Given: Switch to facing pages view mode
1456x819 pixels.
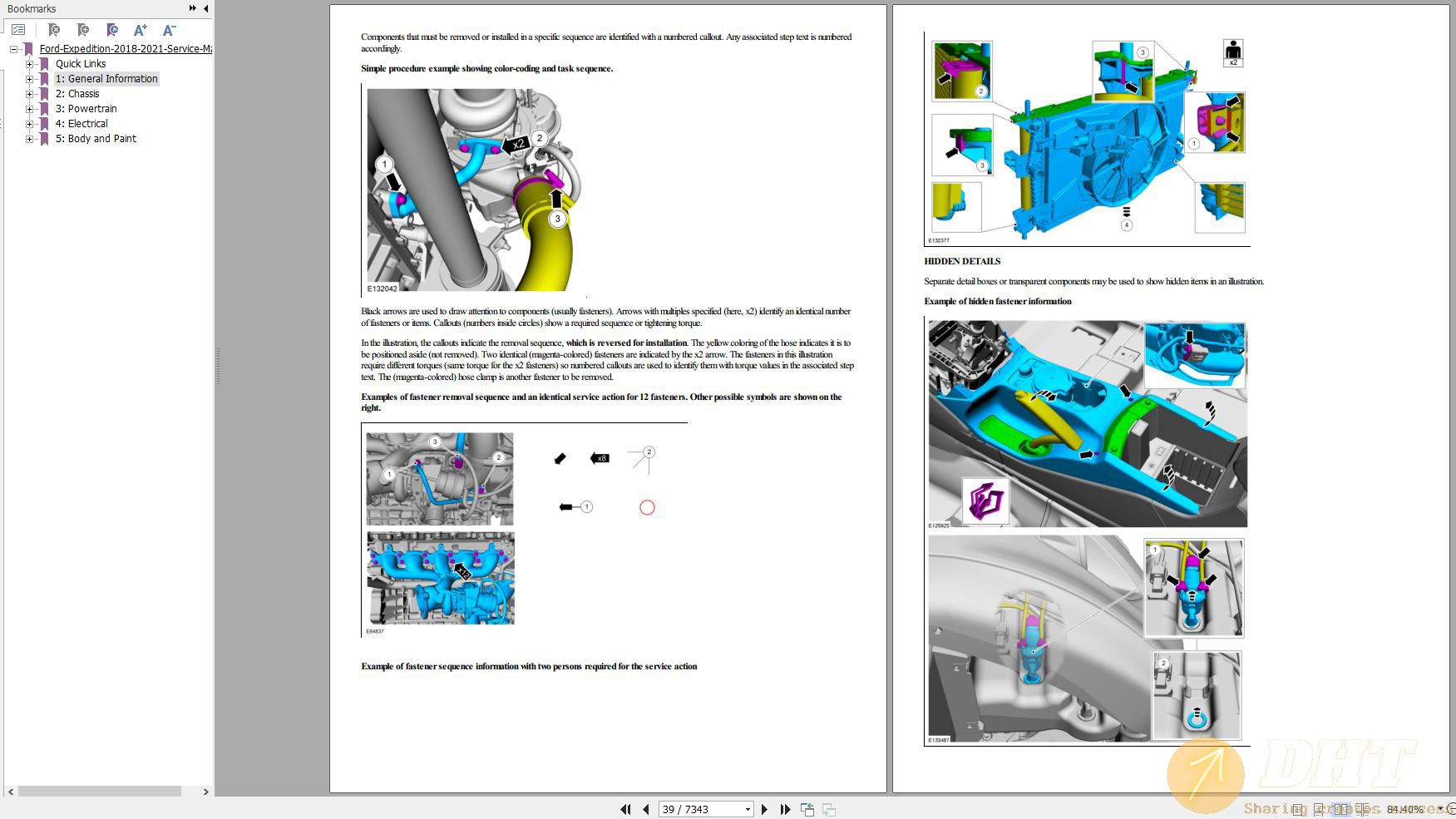Looking at the screenshot, I should (x=1340, y=809).
